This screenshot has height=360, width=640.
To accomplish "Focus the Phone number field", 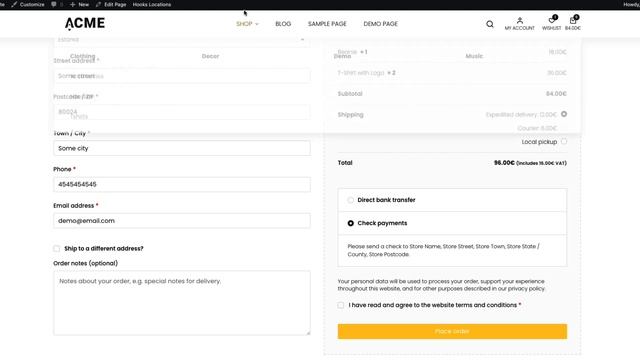I will [182, 184].
